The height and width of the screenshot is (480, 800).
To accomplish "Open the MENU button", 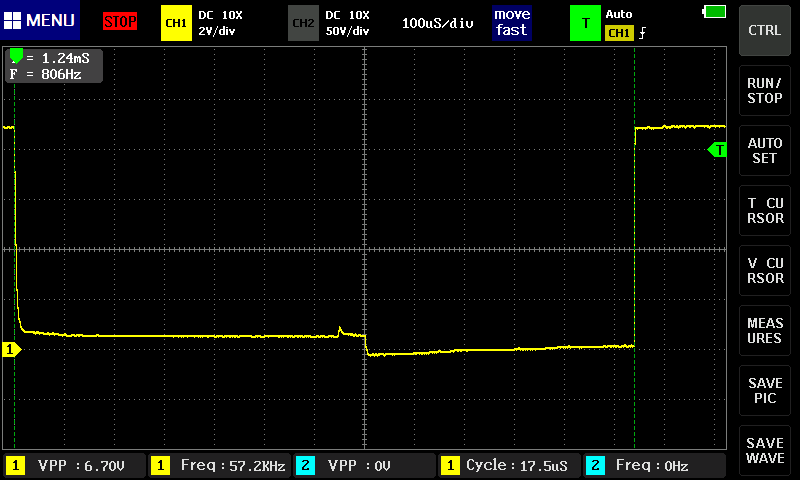I will tap(40, 20).
